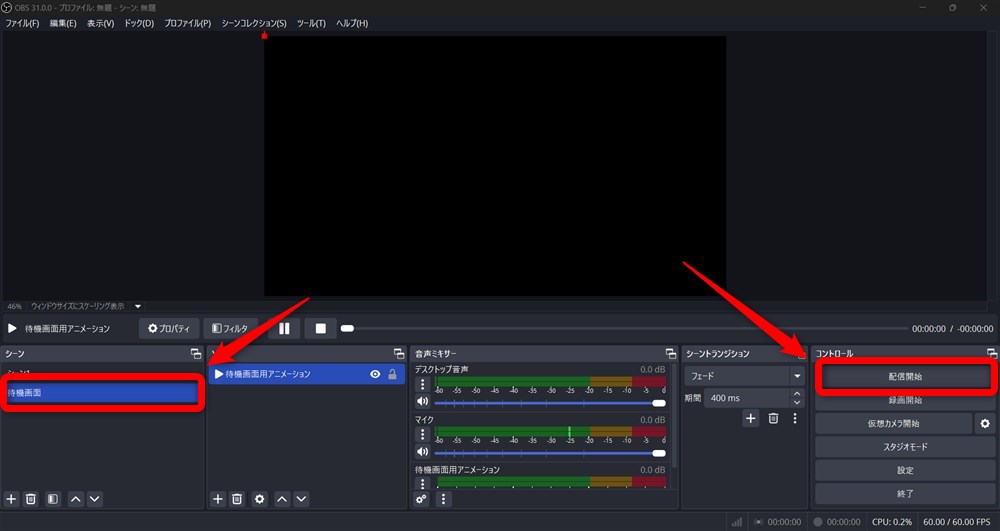The width and height of the screenshot is (1000, 531).
Task: Open transition properties three-dot menu
Action: pos(795,418)
